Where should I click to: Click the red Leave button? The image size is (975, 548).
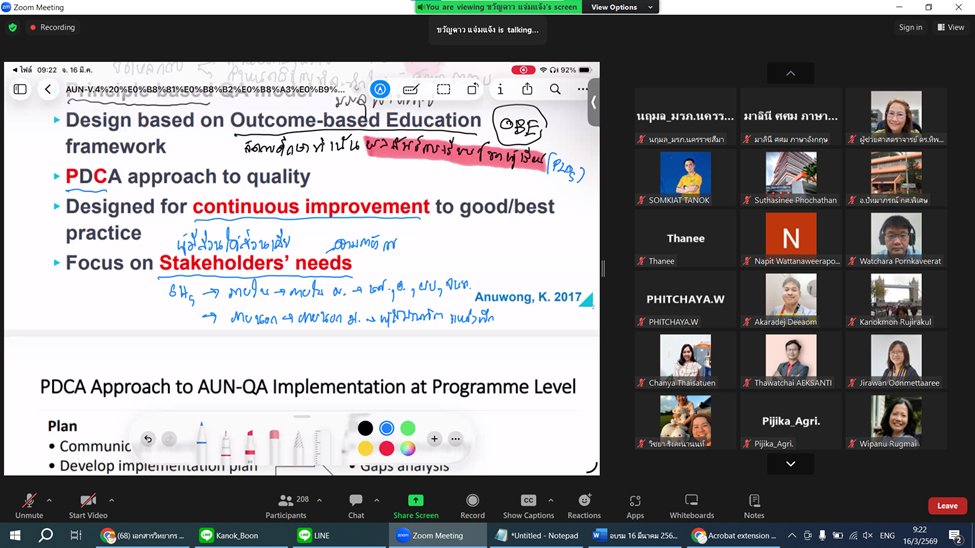click(x=946, y=506)
